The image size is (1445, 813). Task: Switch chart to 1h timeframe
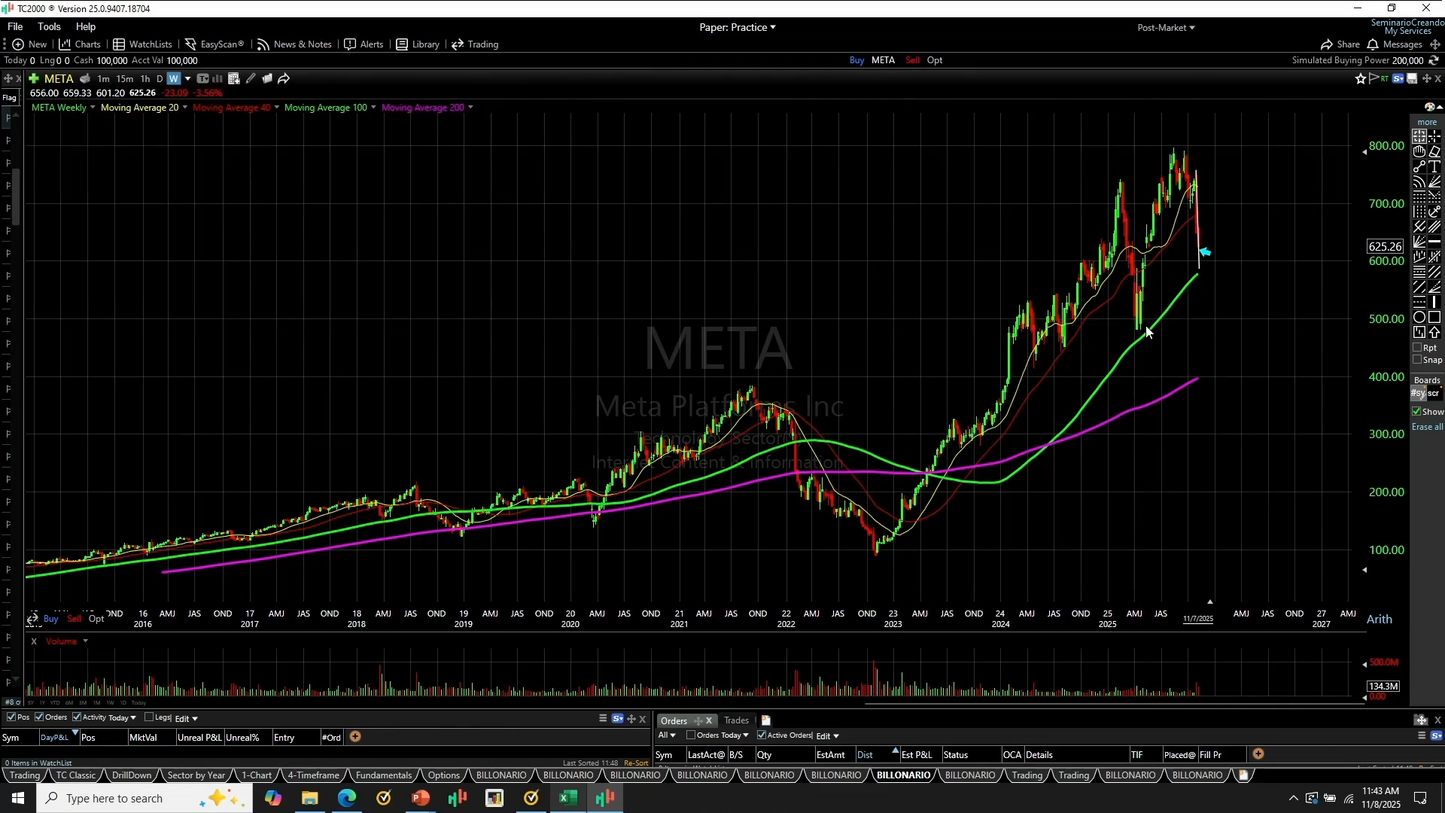point(145,79)
